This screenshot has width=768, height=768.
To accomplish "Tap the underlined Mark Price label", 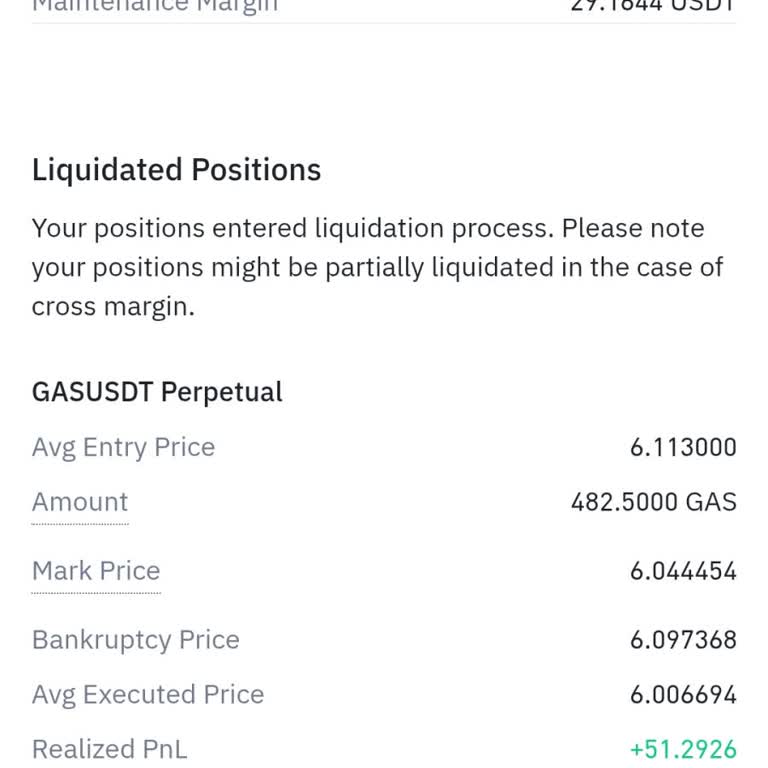I will (x=96, y=571).
